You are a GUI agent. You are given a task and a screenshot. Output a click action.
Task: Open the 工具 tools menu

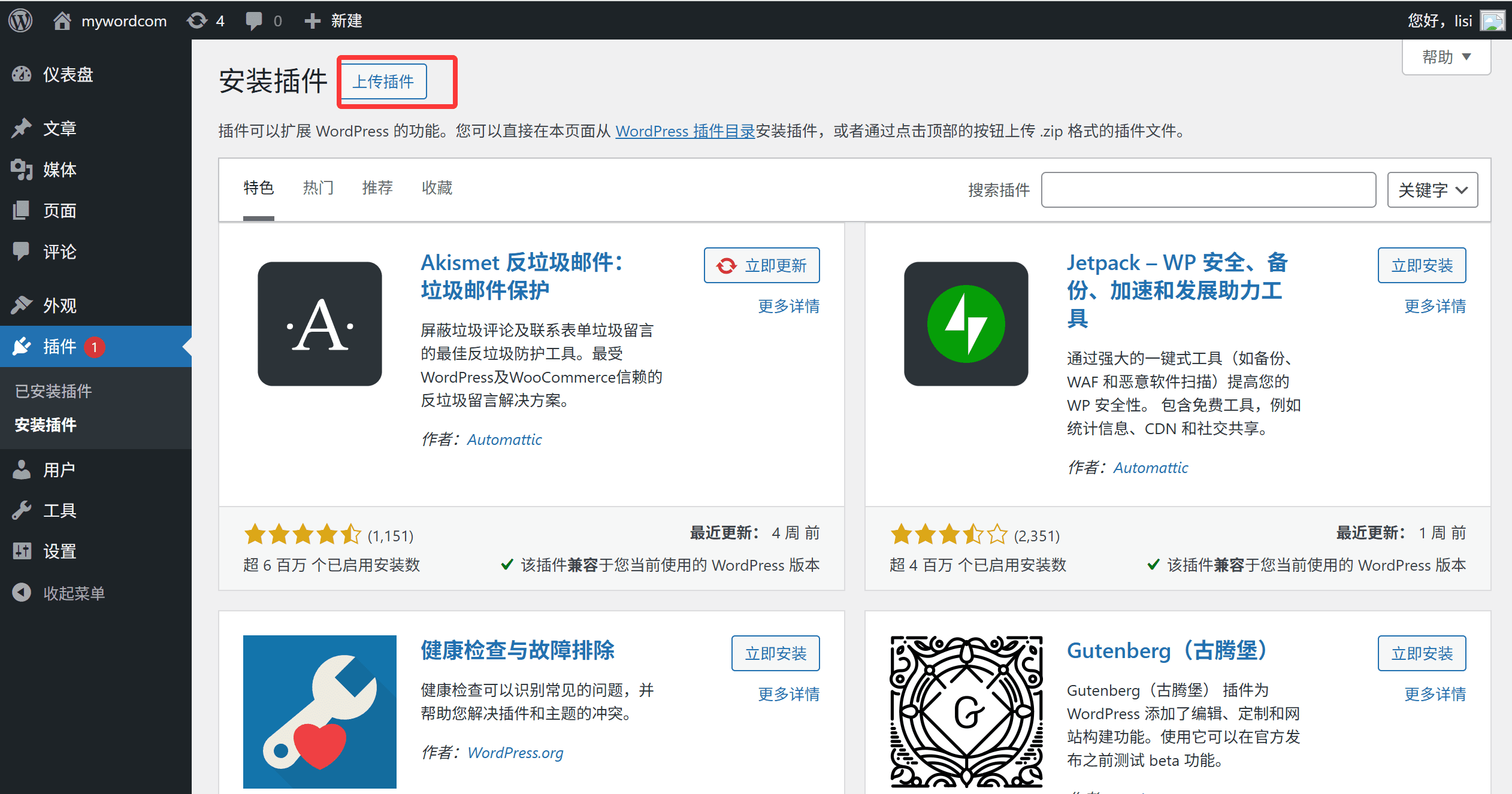pyautogui.click(x=59, y=510)
